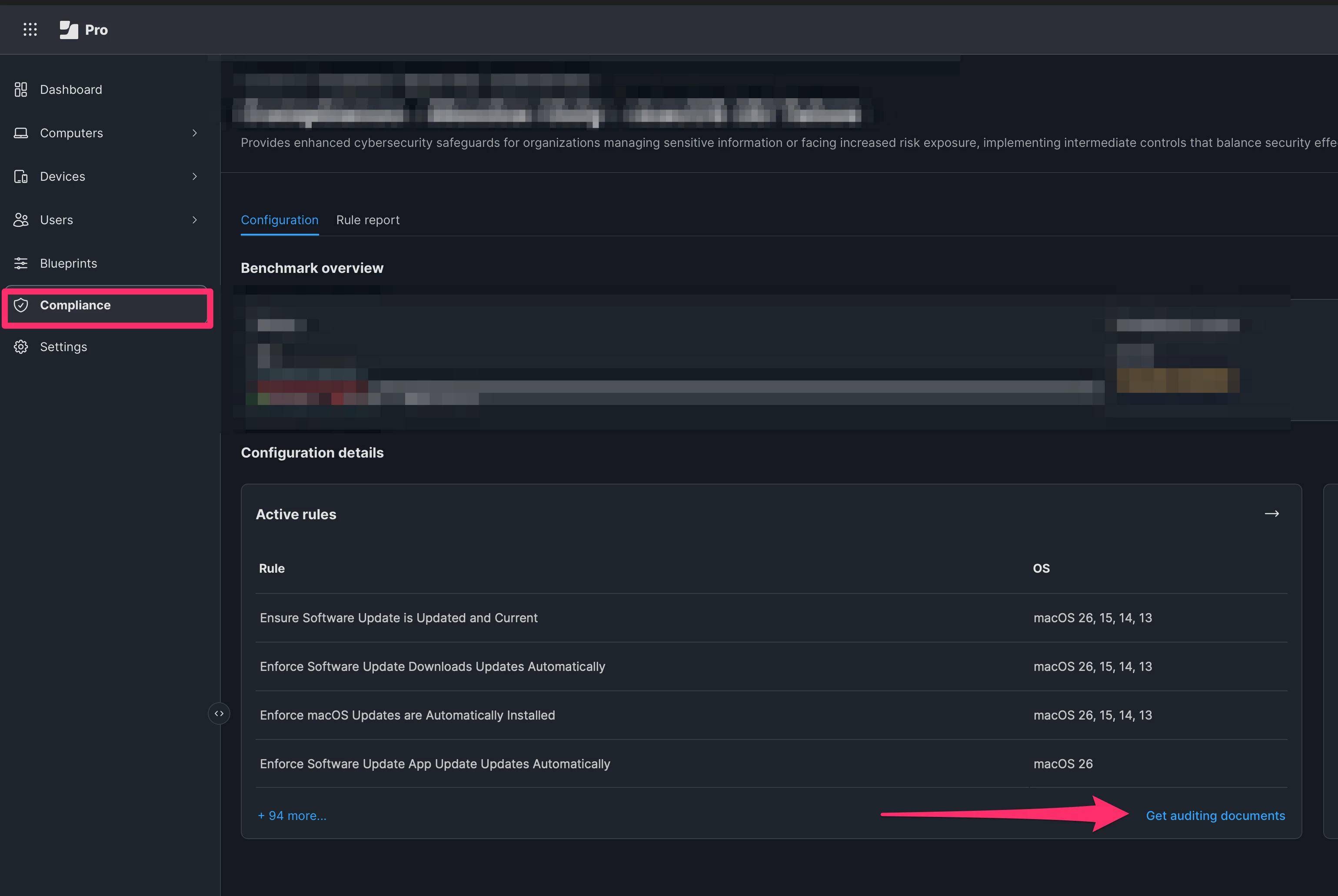Click the Users people icon
The height and width of the screenshot is (896, 1338).
(21, 220)
